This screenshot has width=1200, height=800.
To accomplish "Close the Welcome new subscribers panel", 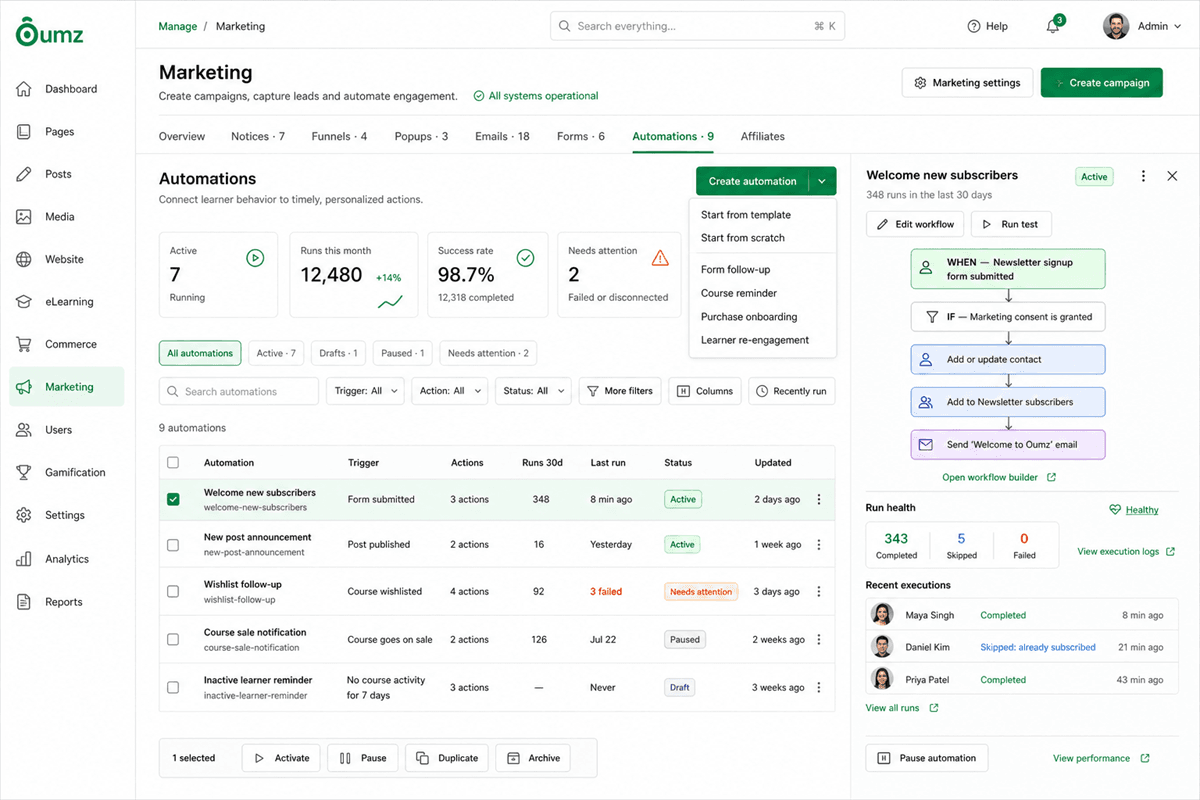I will tap(1172, 176).
